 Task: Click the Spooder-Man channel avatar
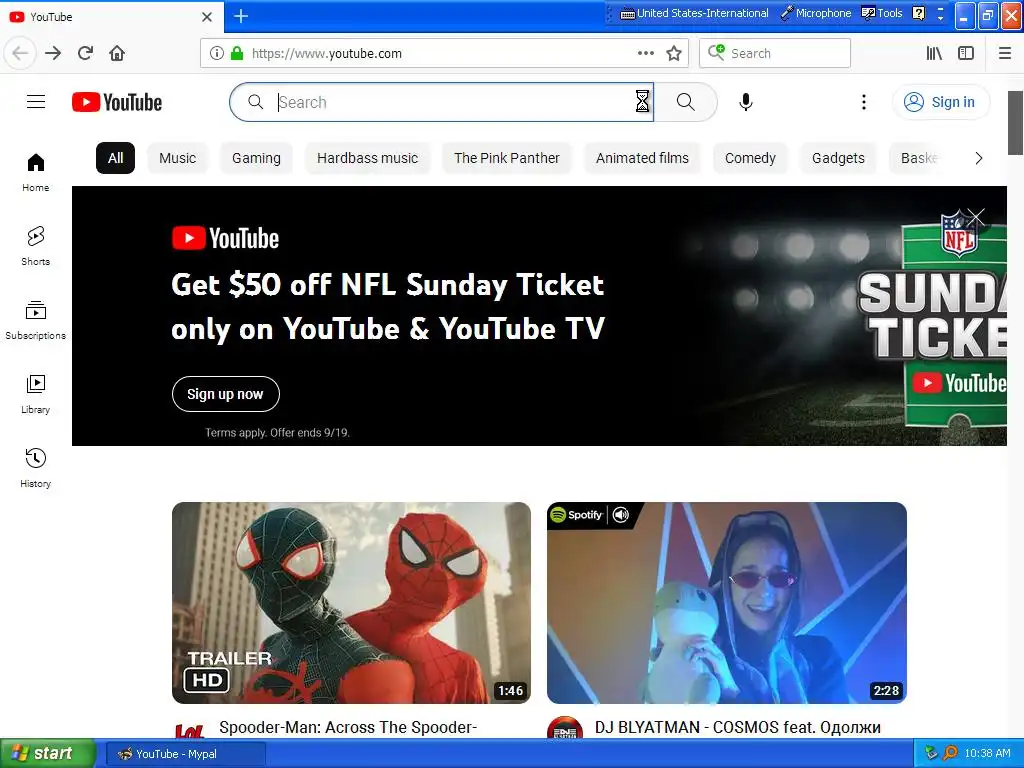189,731
